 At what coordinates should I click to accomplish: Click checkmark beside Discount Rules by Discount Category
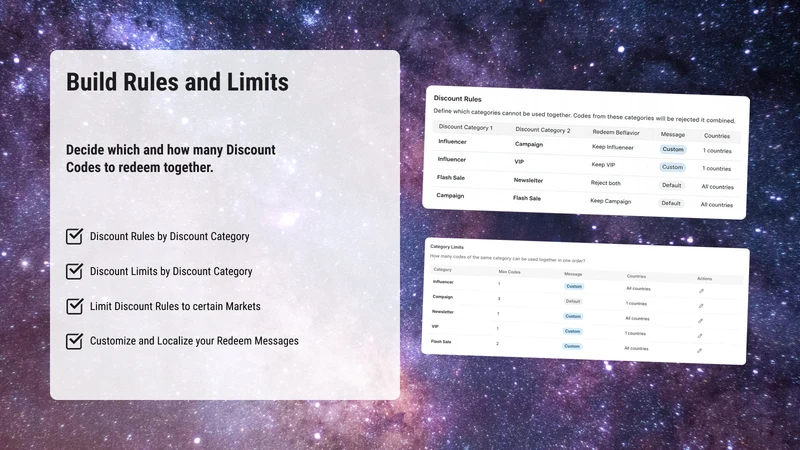pyautogui.click(x=74, y=236)
